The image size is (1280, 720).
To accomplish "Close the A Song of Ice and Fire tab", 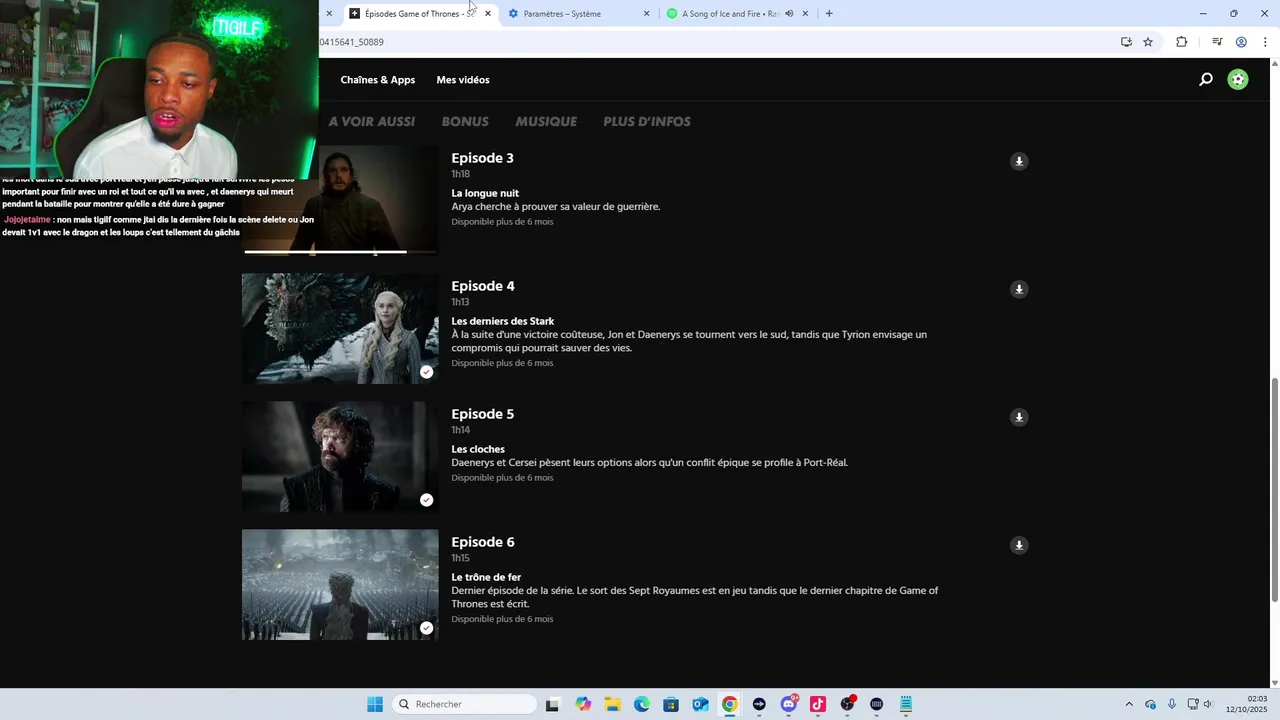I will click(x=804, y=14).
